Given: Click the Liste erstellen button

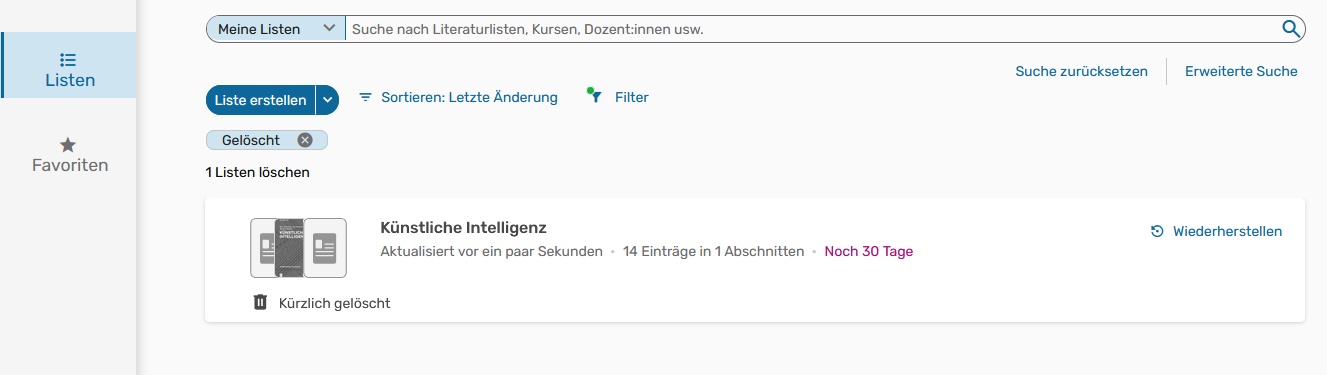Looking at the screenshot, I should tap(260, 100).
